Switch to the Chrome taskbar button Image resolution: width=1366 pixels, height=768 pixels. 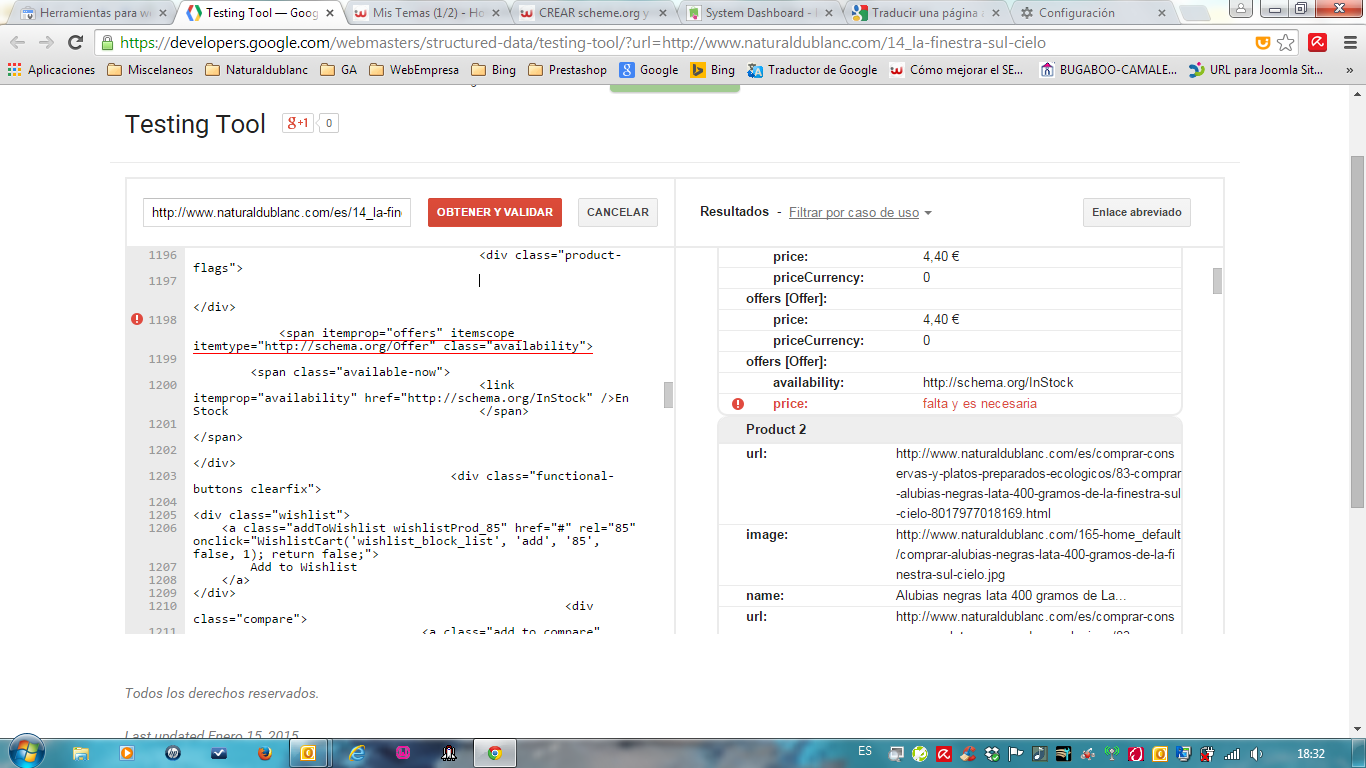click(x=495, y=753)
